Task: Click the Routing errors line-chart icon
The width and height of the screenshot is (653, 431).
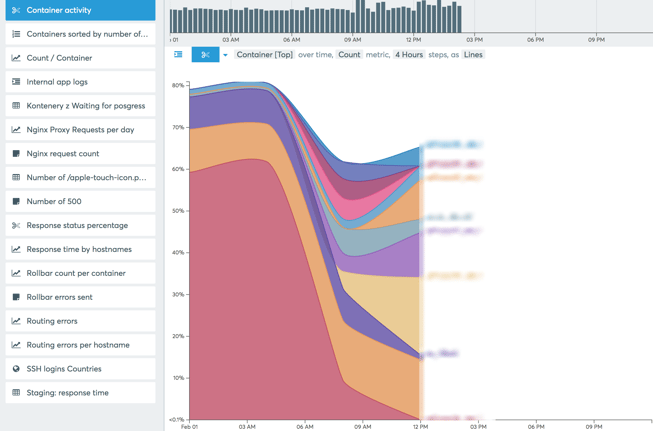Action: [x=16, y=321]
